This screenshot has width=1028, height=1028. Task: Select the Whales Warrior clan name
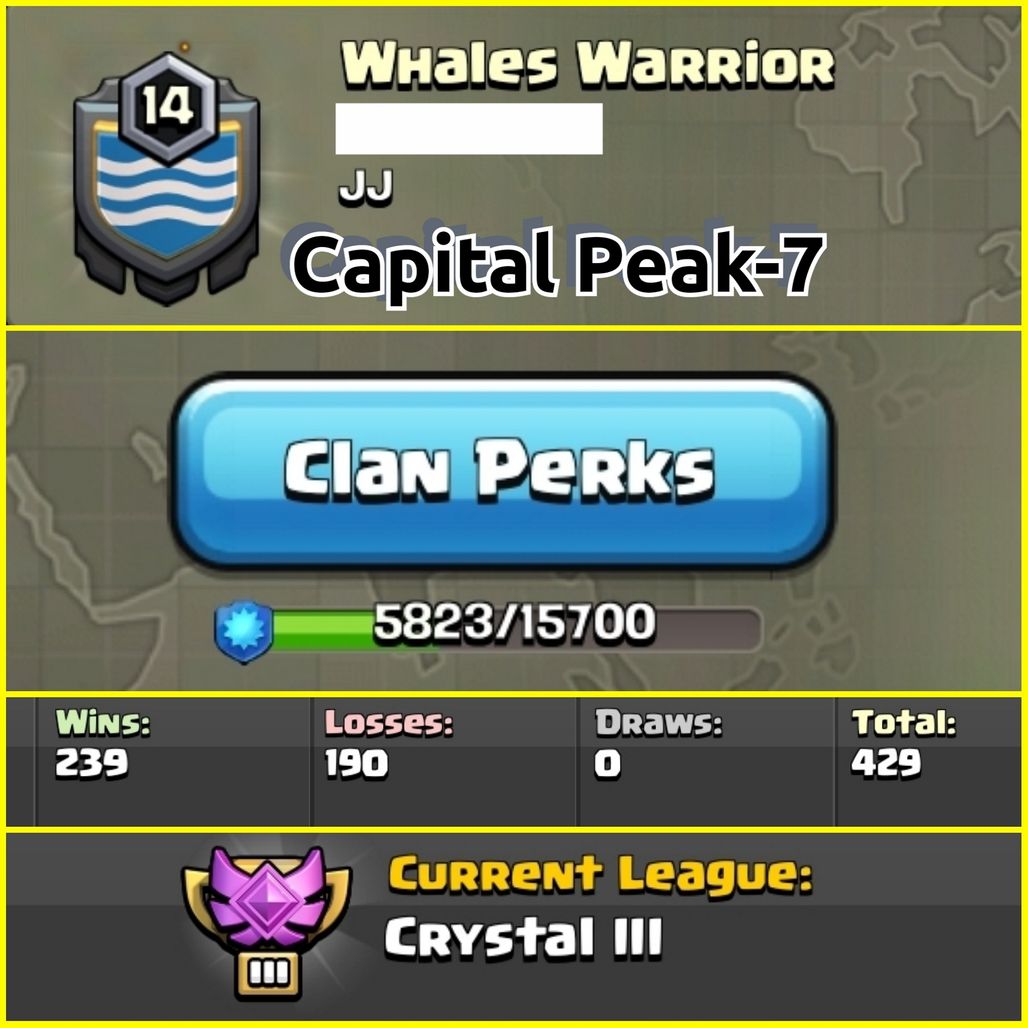pyautogui.click(x=587, y=65)
